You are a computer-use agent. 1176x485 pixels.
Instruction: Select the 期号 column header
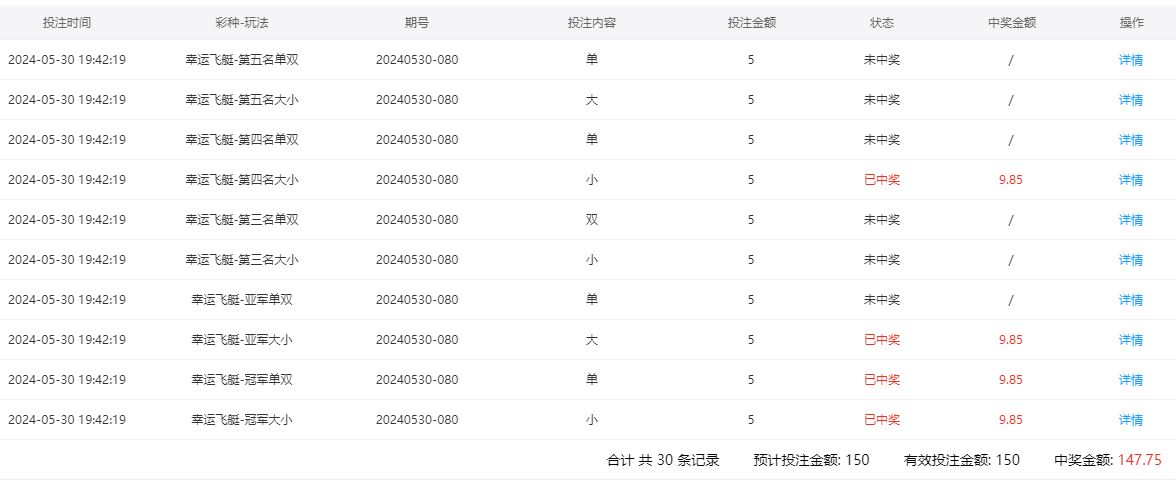417,23
